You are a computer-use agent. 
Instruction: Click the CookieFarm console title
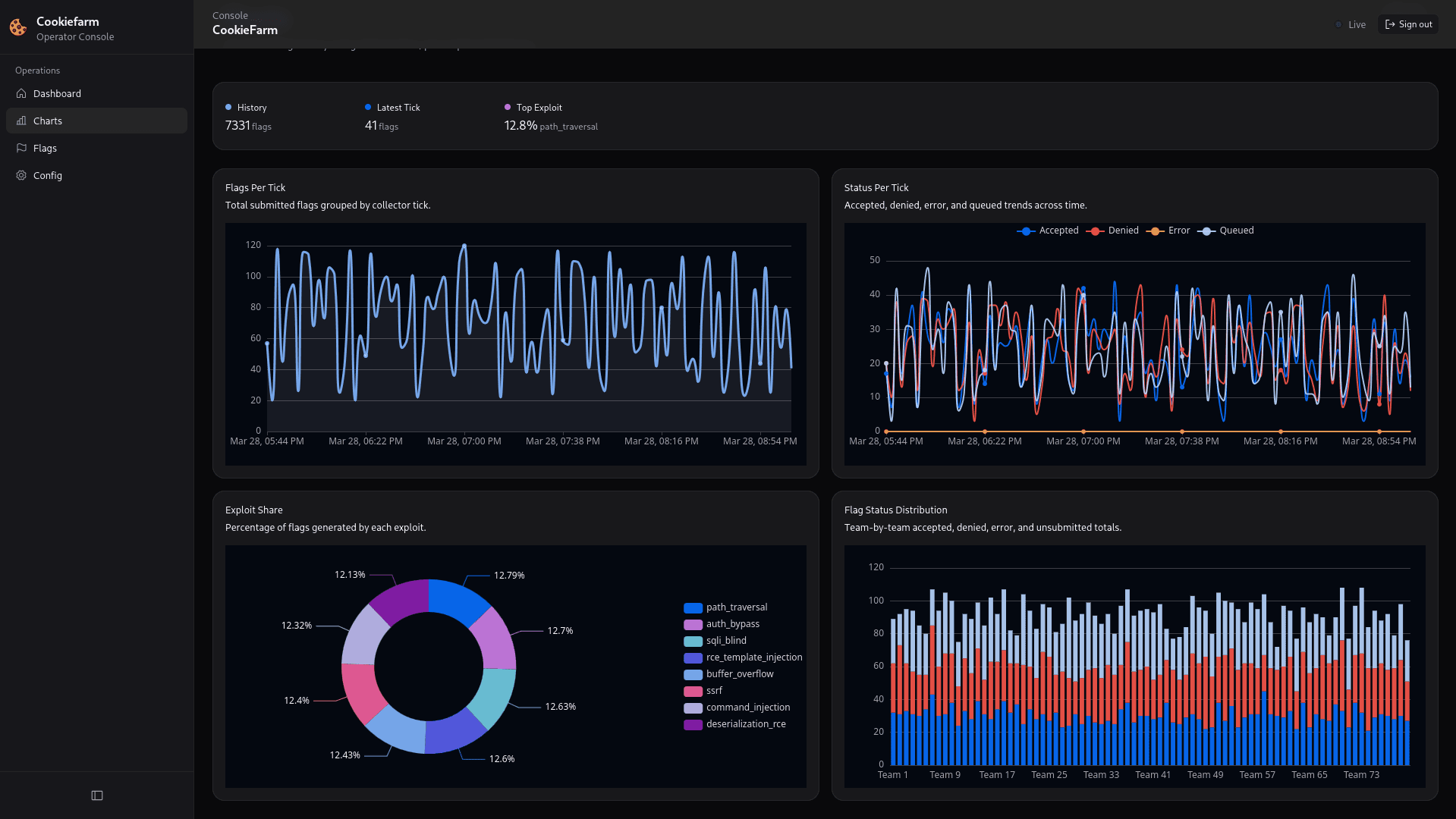244,30
